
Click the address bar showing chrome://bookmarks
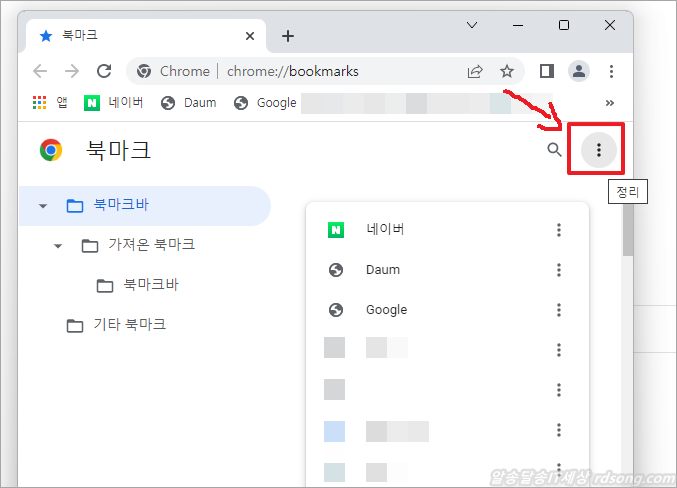320,71
